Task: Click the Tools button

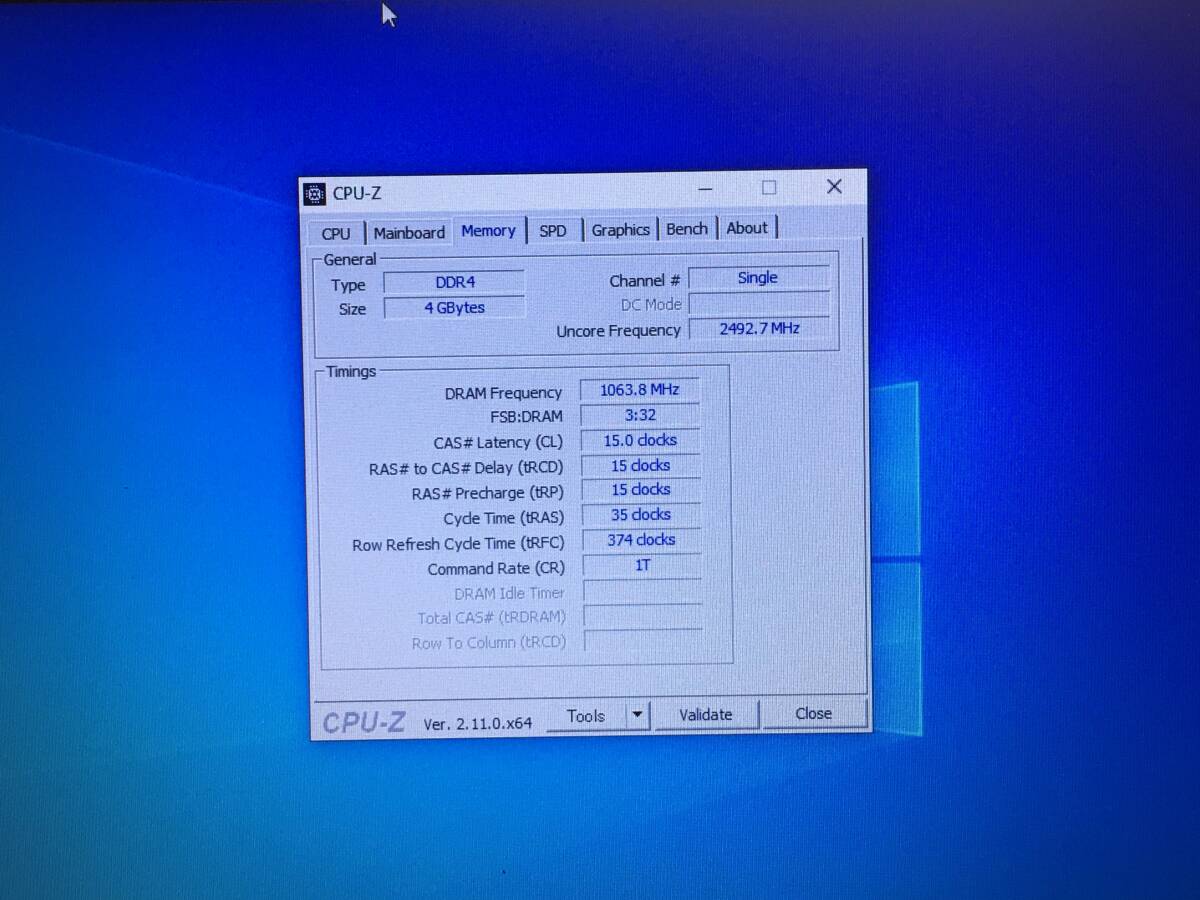Action: (x=586, y=716)
